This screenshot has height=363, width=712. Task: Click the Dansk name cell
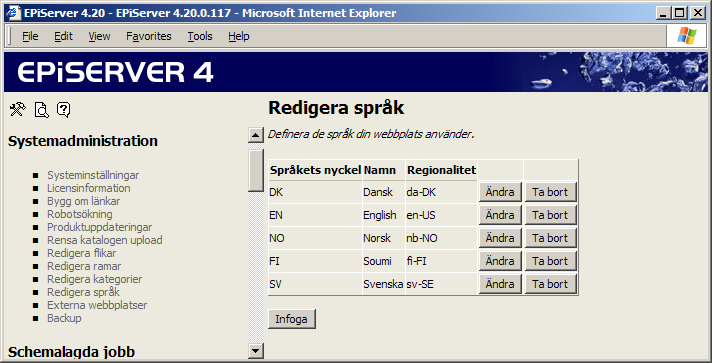384,192
